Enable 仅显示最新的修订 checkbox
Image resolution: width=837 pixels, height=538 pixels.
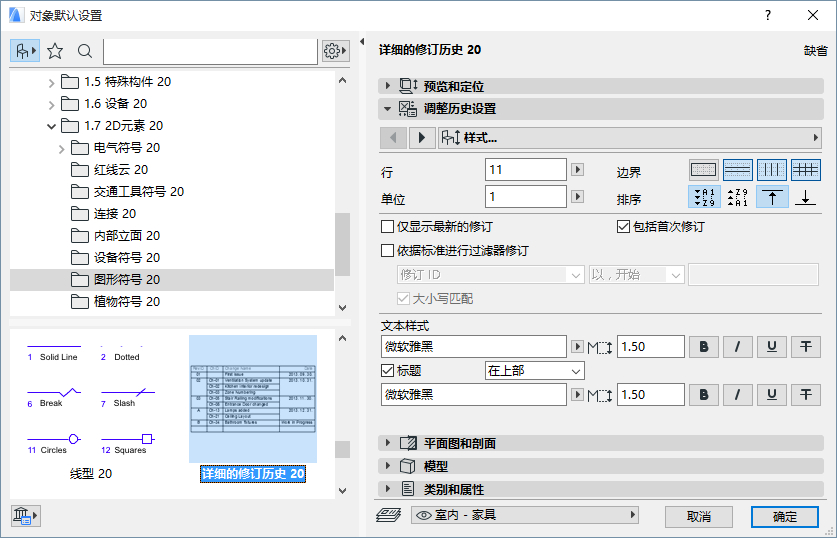tap(388, 227)
